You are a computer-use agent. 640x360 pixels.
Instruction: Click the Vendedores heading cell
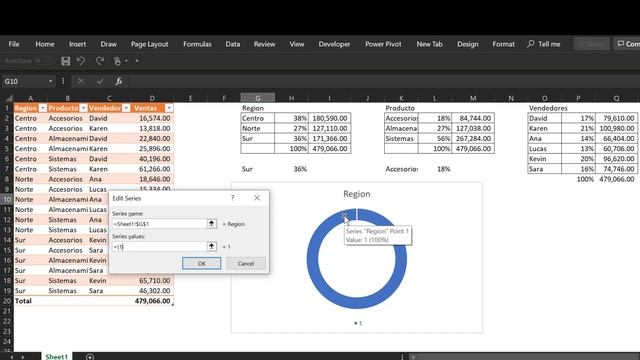(548, 108)
